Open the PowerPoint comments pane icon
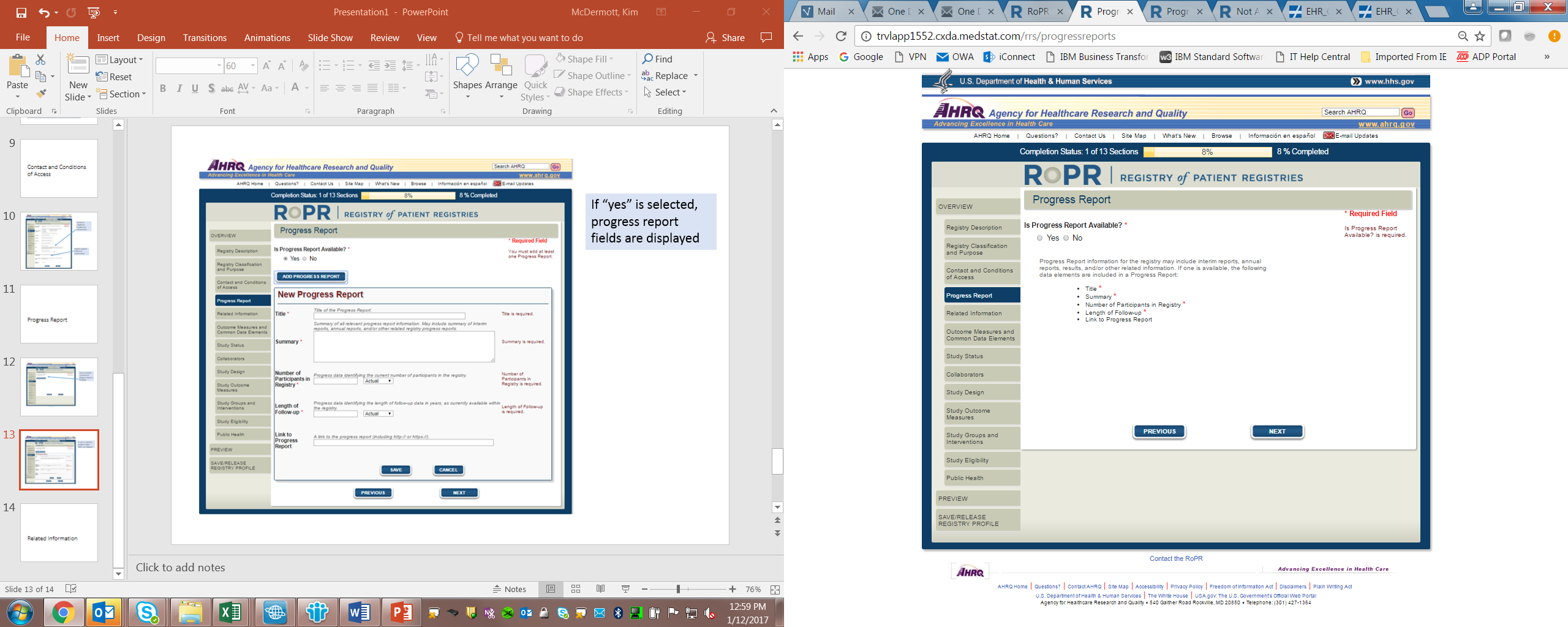This screenshot has width=1568, height=627. pyautogui.click(x=766, y=37)
